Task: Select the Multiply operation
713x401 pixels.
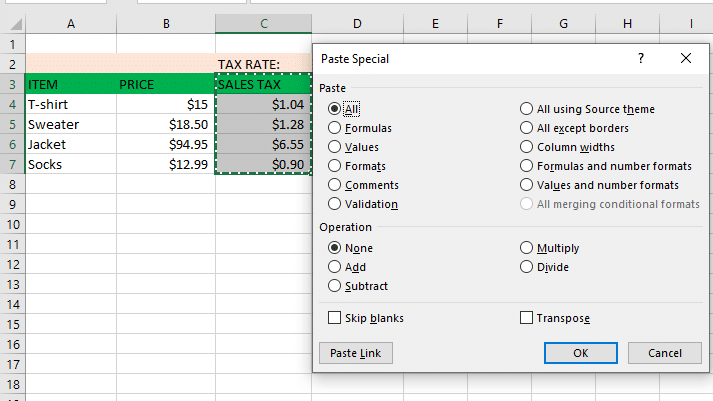Action: tap(526, 248)
